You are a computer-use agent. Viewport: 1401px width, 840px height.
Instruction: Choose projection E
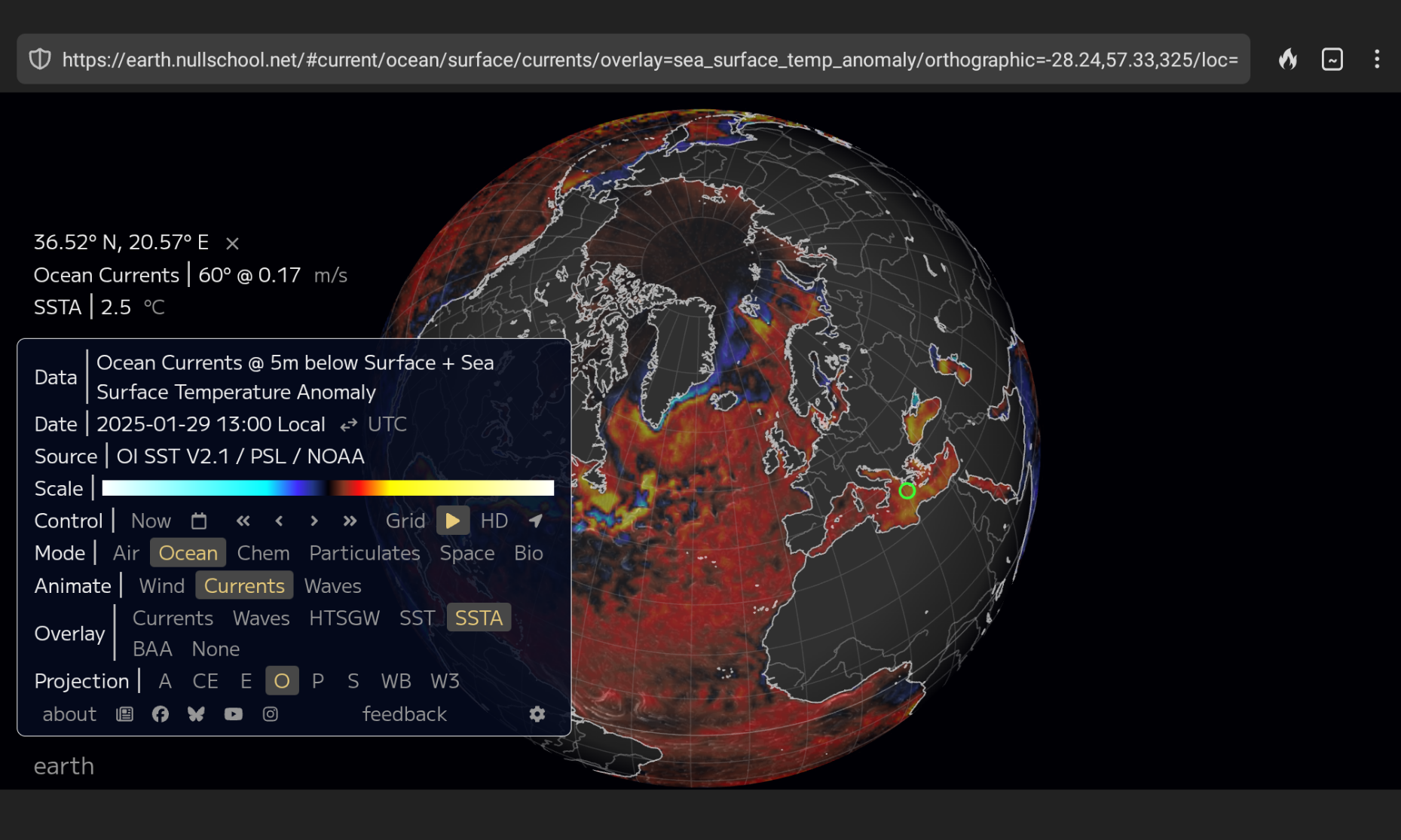(246, 682)
